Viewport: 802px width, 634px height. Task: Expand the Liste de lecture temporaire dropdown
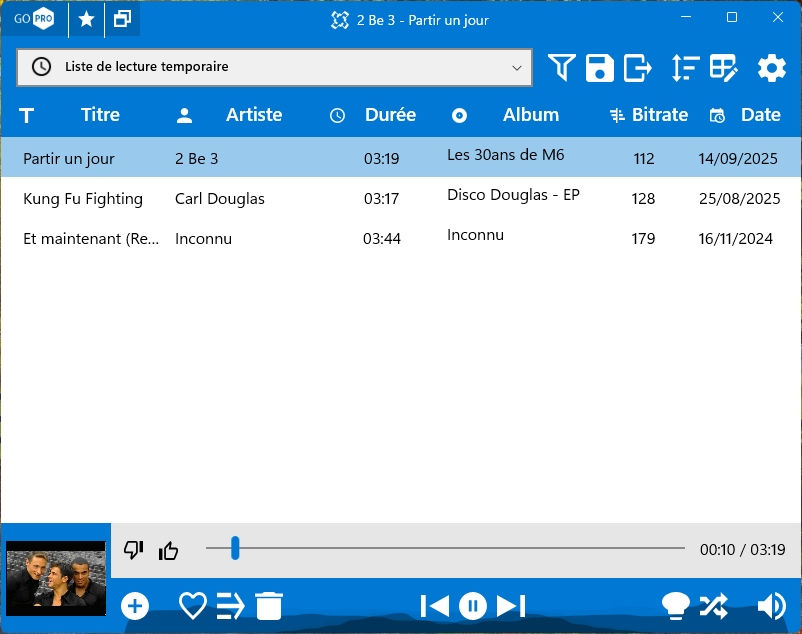click(x=274, y=67)
